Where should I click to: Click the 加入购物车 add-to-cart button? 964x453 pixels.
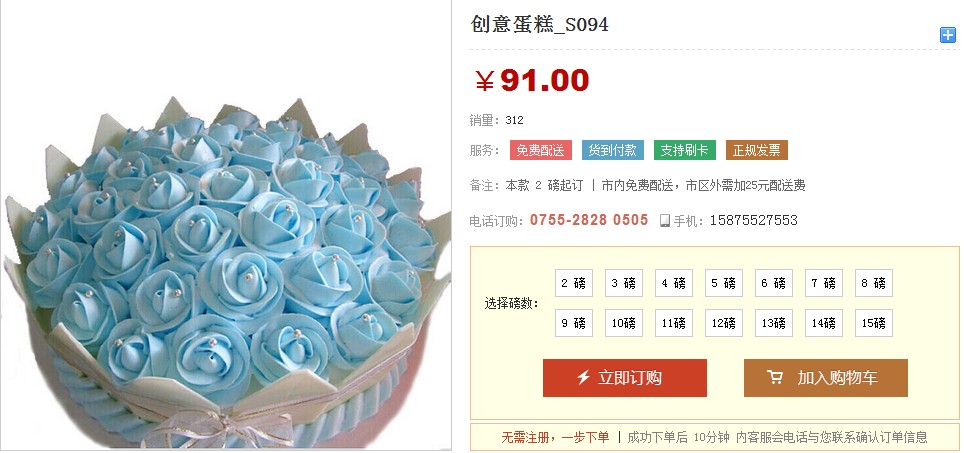(x=826, y=378)
